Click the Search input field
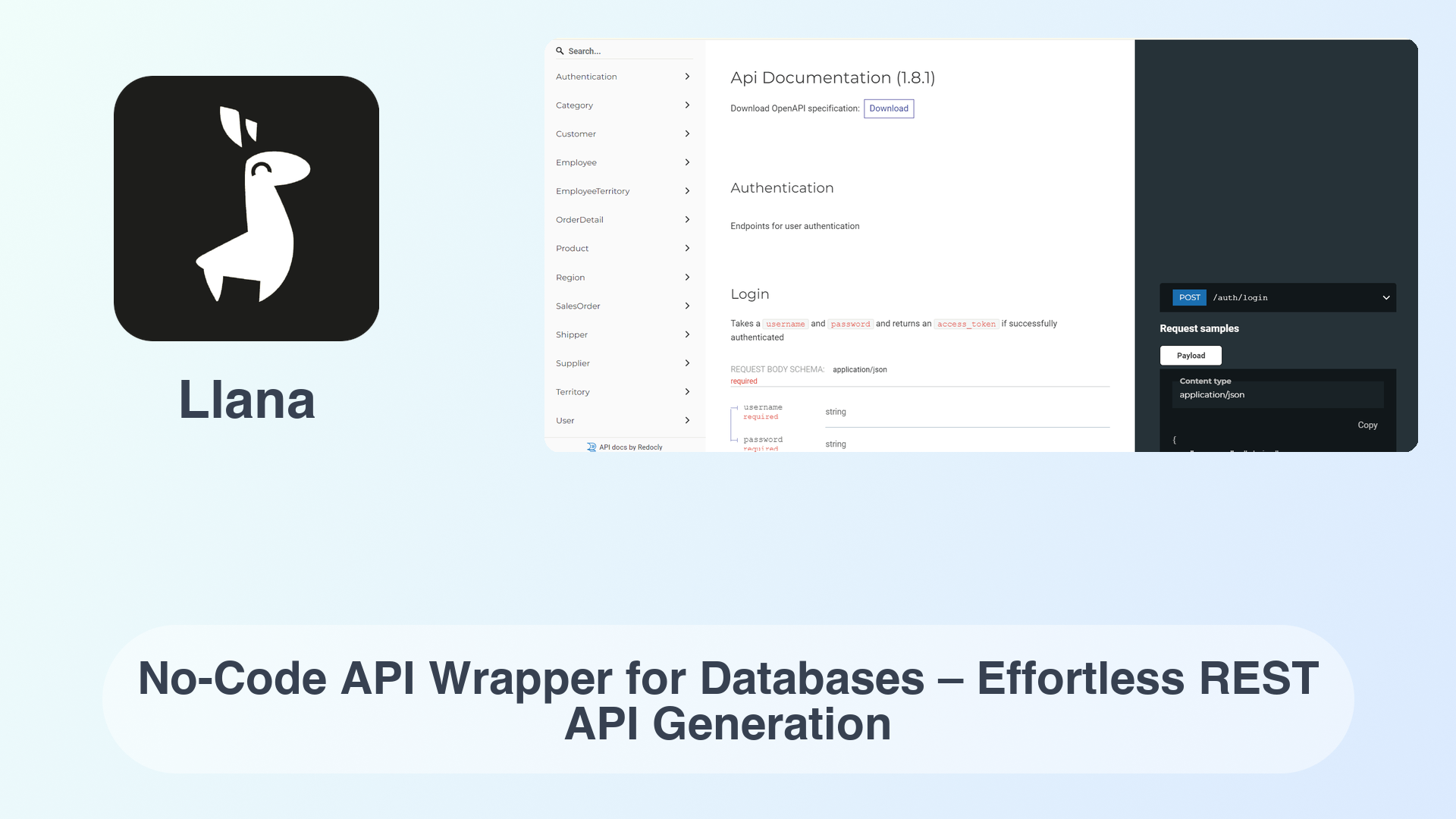This screenshot has height=819, width=1456. (626, 50)
